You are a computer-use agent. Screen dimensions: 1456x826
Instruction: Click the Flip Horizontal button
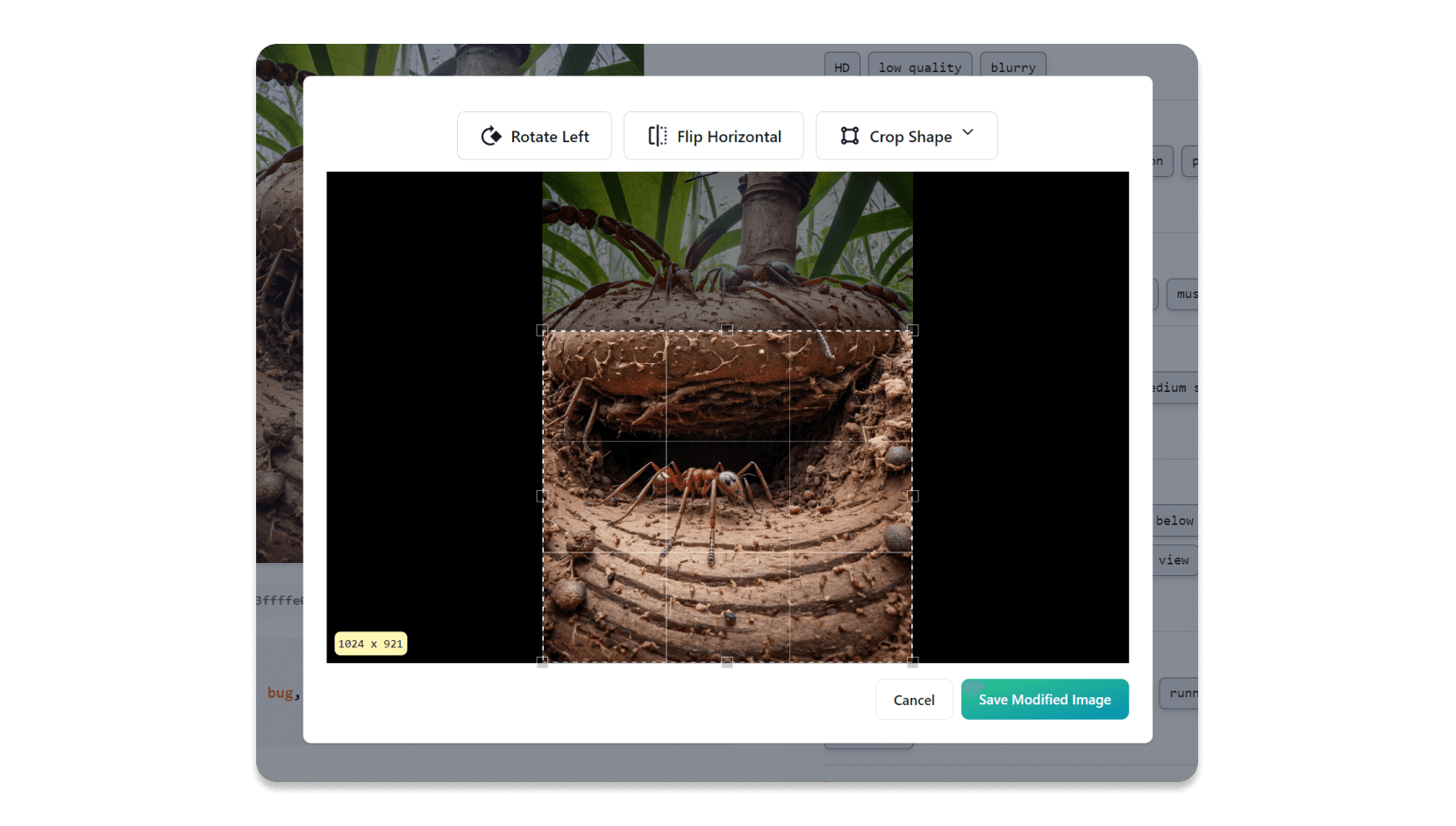[x=713, y=136]
